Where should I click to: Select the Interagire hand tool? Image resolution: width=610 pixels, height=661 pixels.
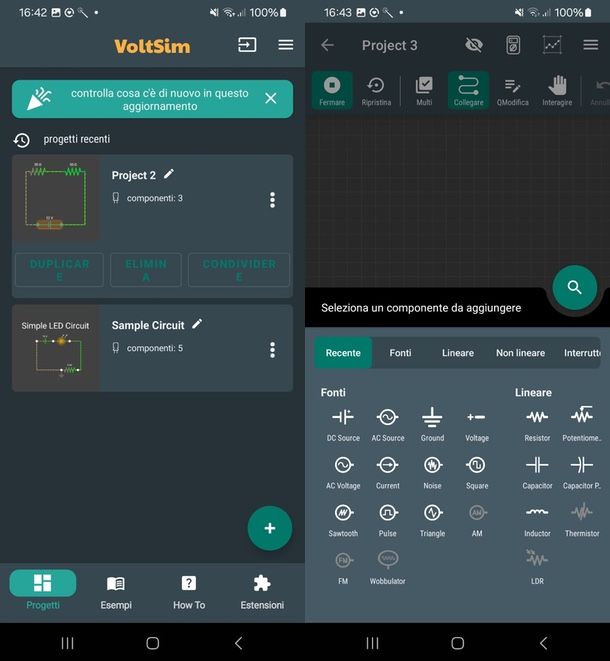pyautogui.click(x=557, y=91)
